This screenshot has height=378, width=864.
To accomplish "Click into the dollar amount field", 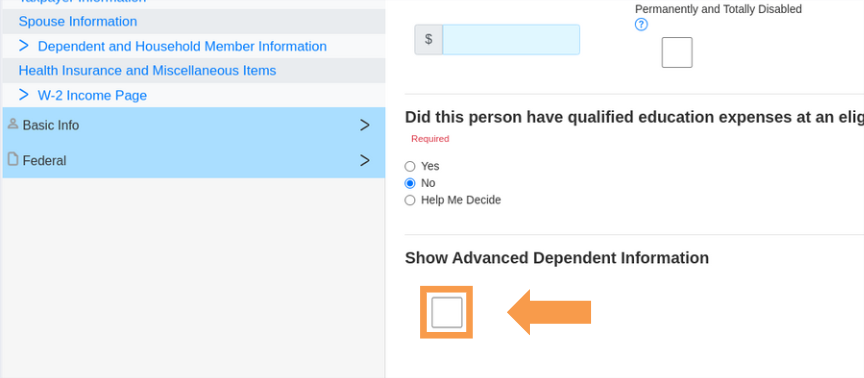I will (511, 39).
